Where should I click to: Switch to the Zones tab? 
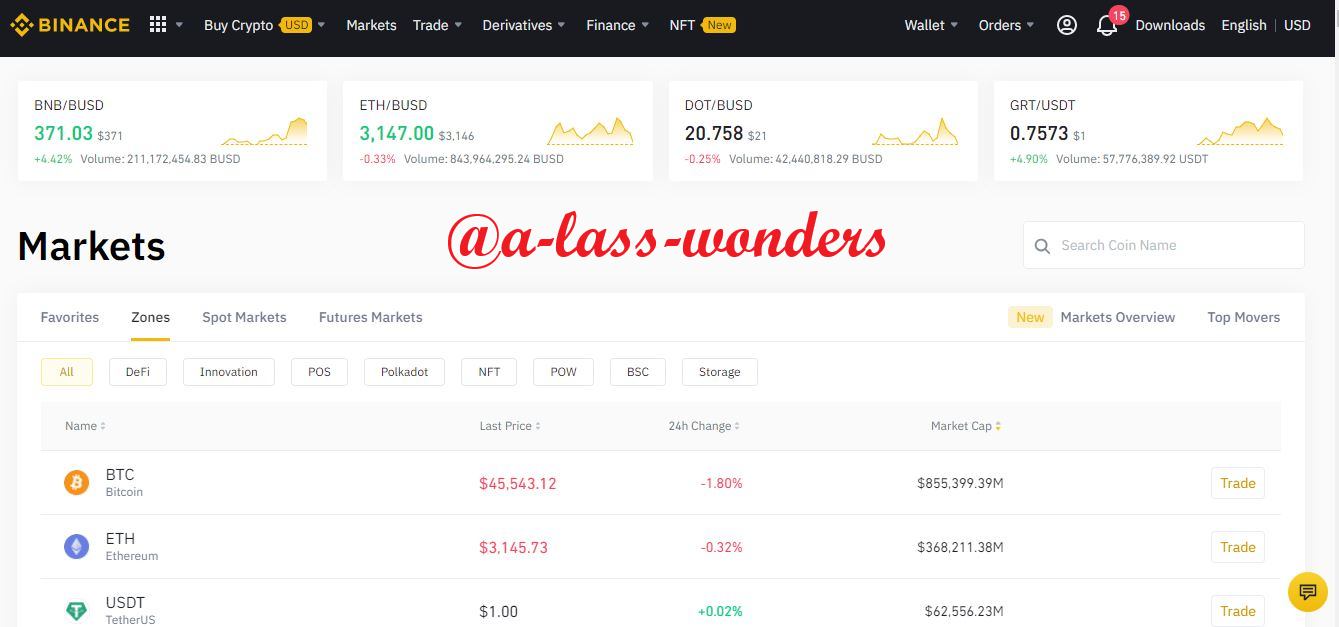pyautogui.click(x=151, y=317)
